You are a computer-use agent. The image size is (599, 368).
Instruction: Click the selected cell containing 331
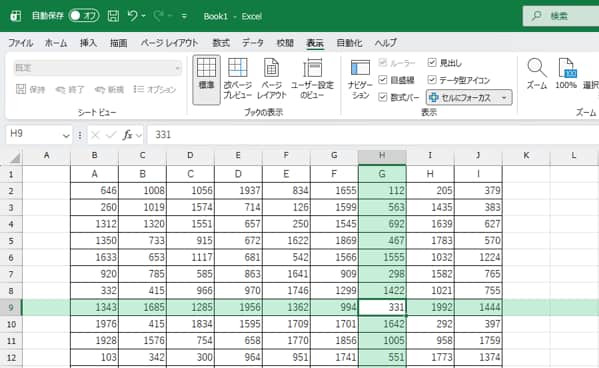[x=382, y=307]
